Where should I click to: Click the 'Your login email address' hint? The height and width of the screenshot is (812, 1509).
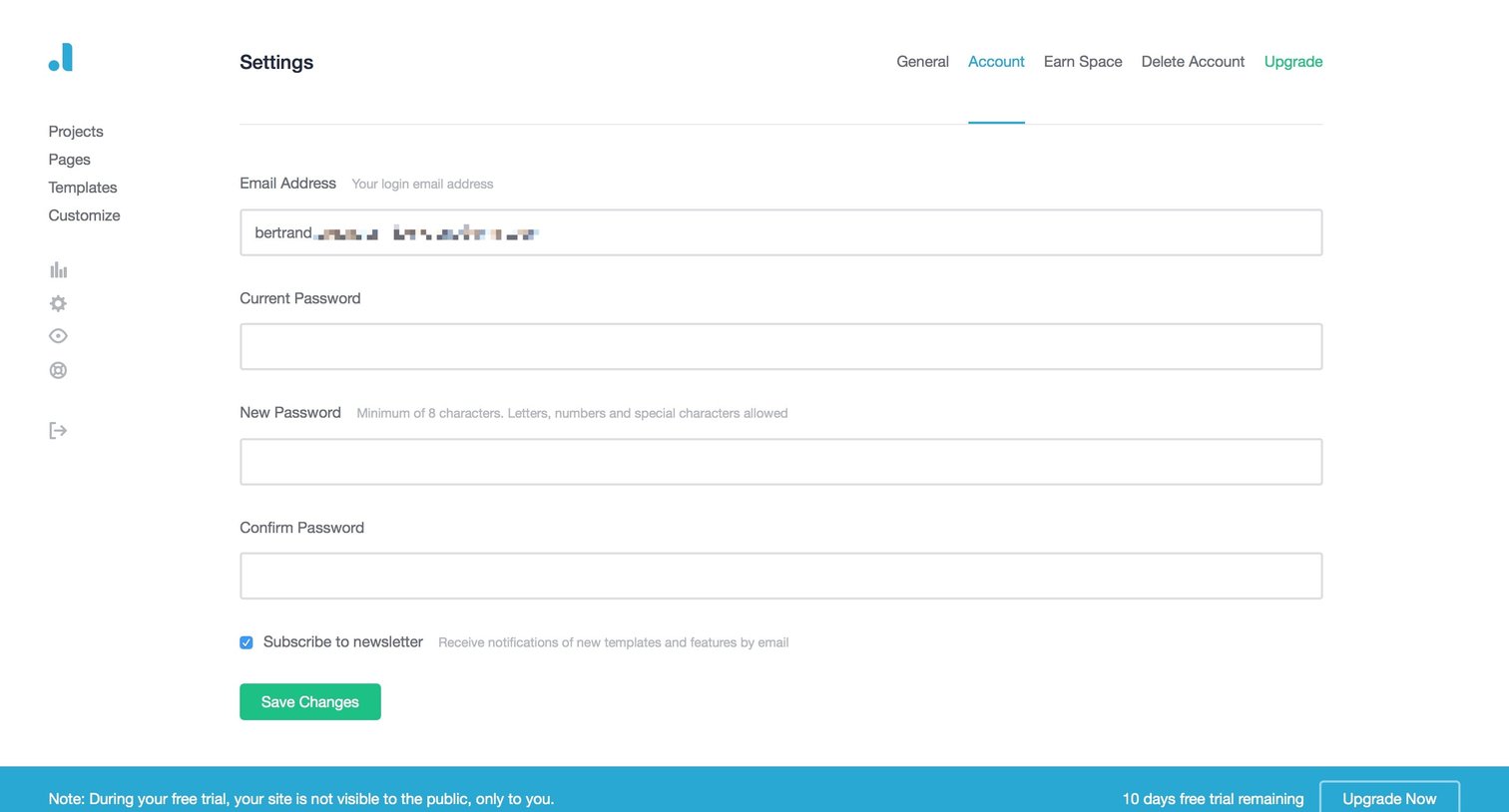click(x=422, y=185)
